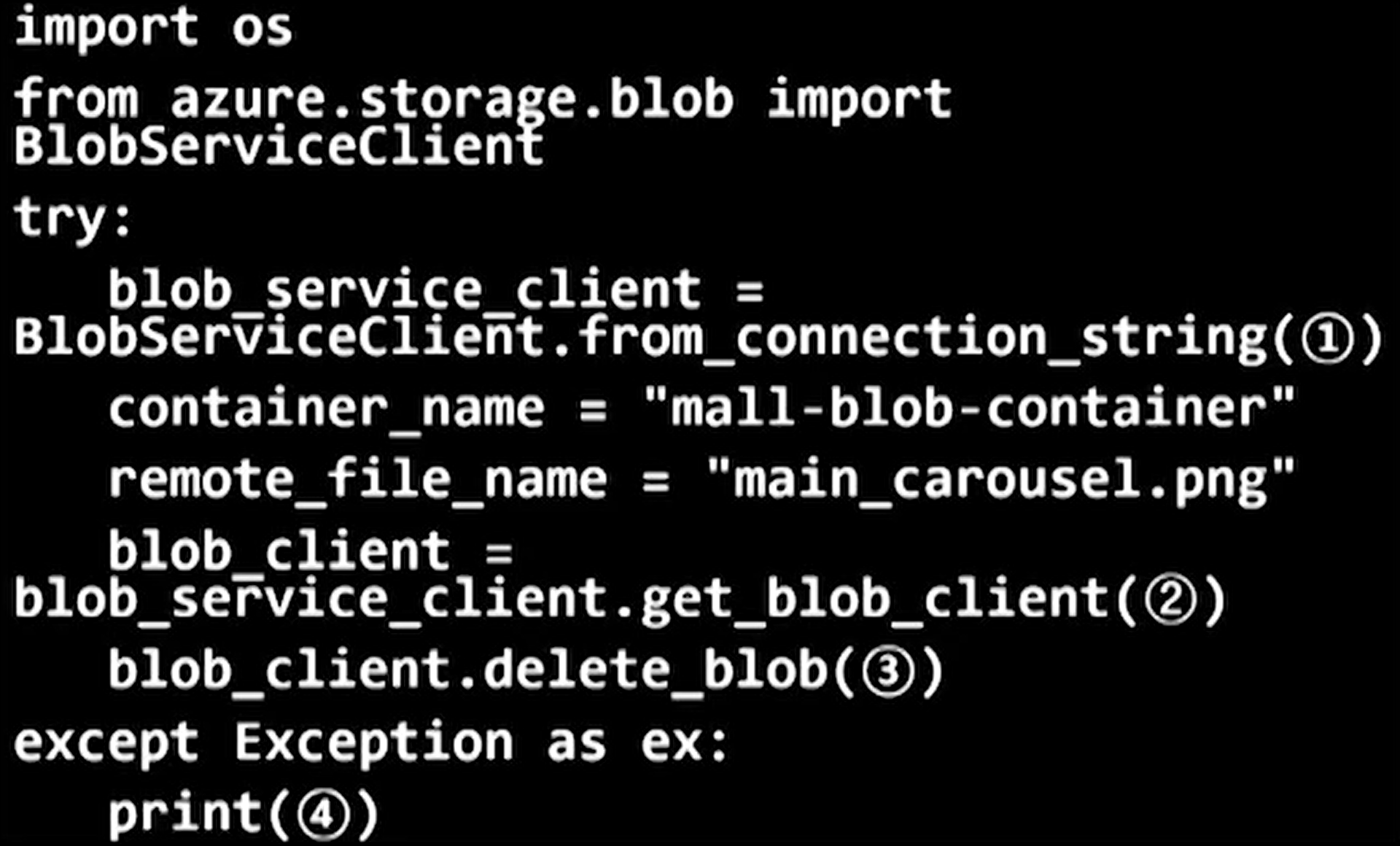Click the "print" function name
Screen dimensions: 1400x846
185,814
